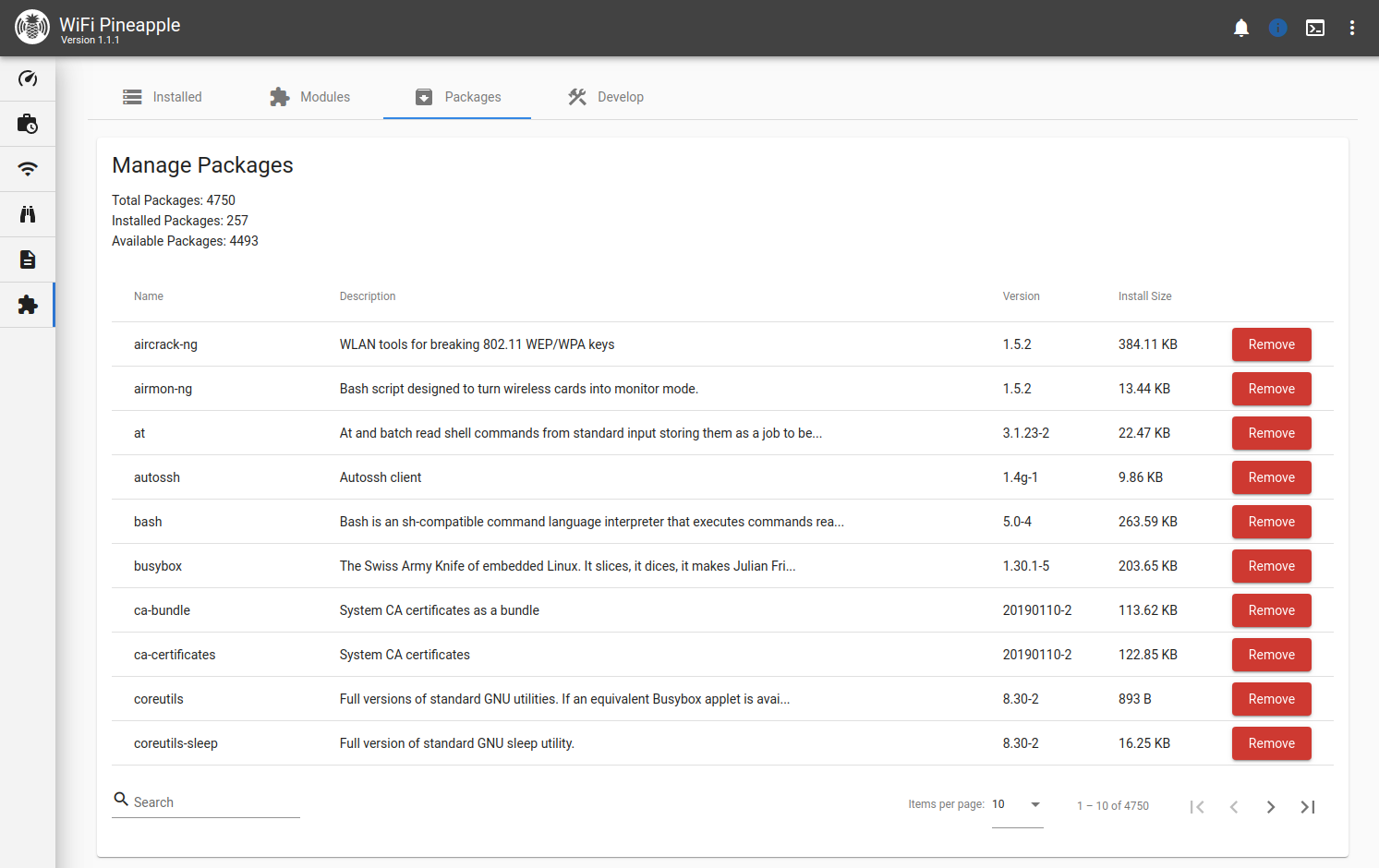
Task: Switch to the Installed tab
Action: 162,97
